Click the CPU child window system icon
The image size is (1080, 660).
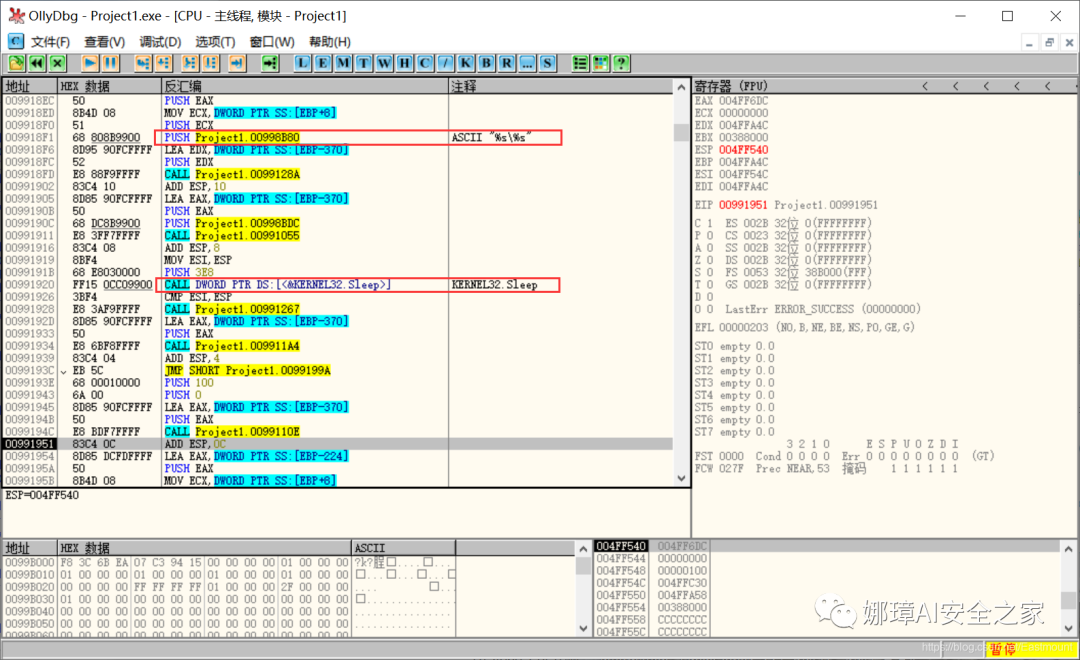click(15, 41)
